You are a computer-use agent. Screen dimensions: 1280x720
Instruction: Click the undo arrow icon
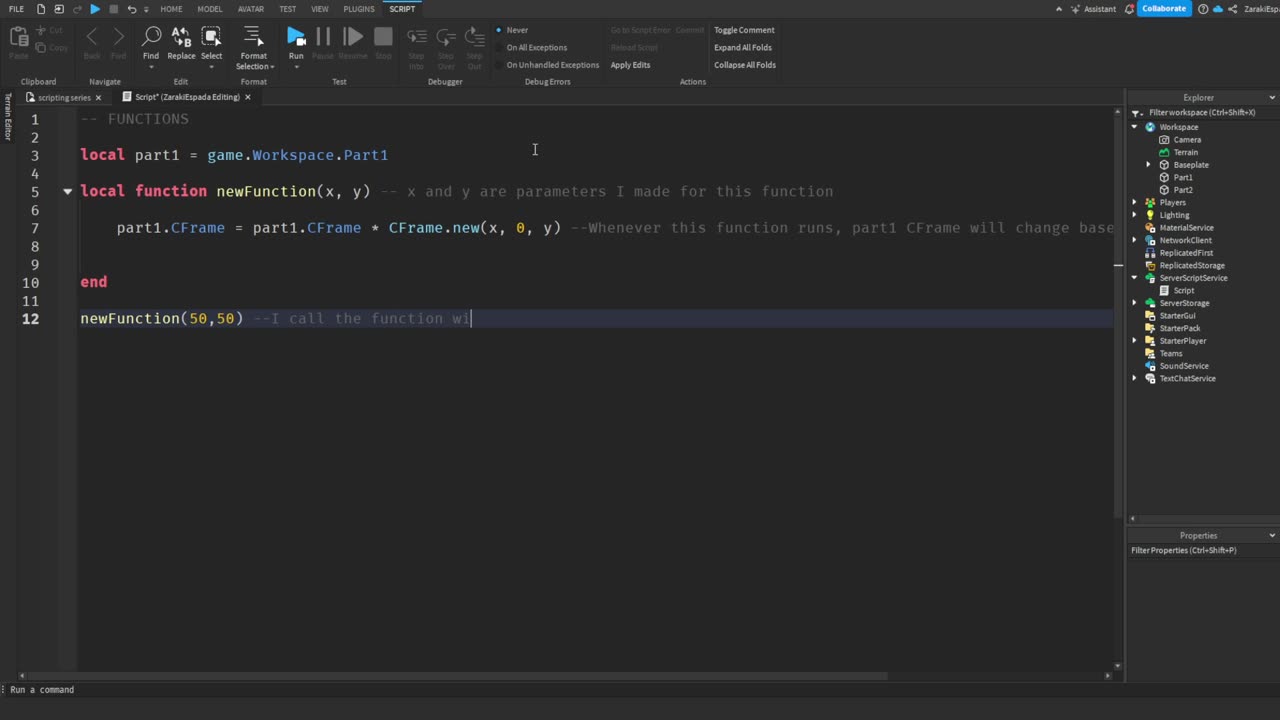point(131,9)
